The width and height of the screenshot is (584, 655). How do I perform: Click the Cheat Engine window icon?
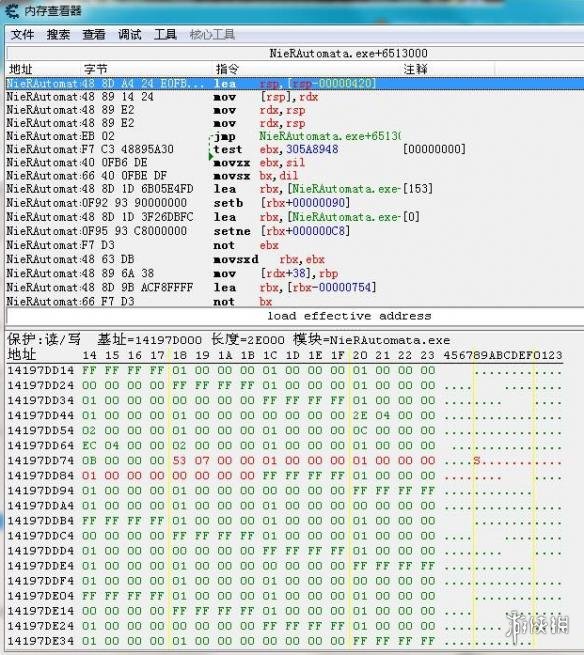[x=11, y=10]
